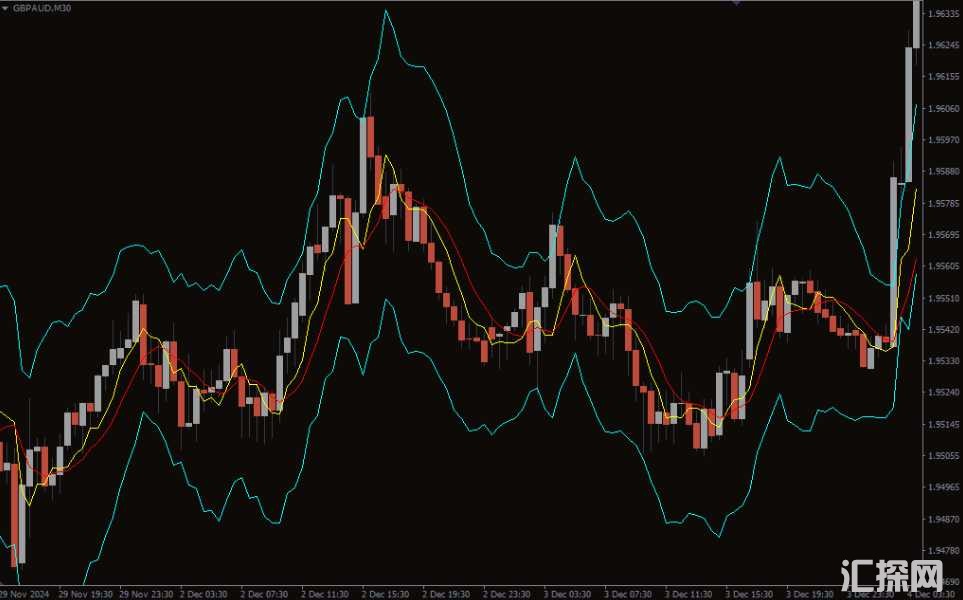Click the 3 Dec 11:30 time axis label

[x=690, y=593]
